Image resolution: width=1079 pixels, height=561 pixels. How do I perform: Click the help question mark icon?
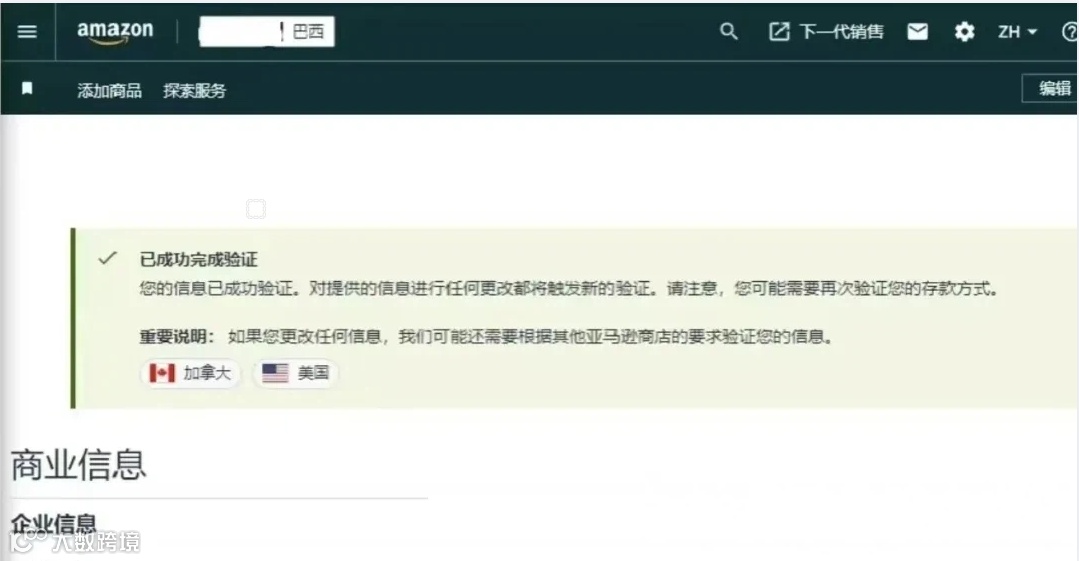click(x=1070, y=32)
